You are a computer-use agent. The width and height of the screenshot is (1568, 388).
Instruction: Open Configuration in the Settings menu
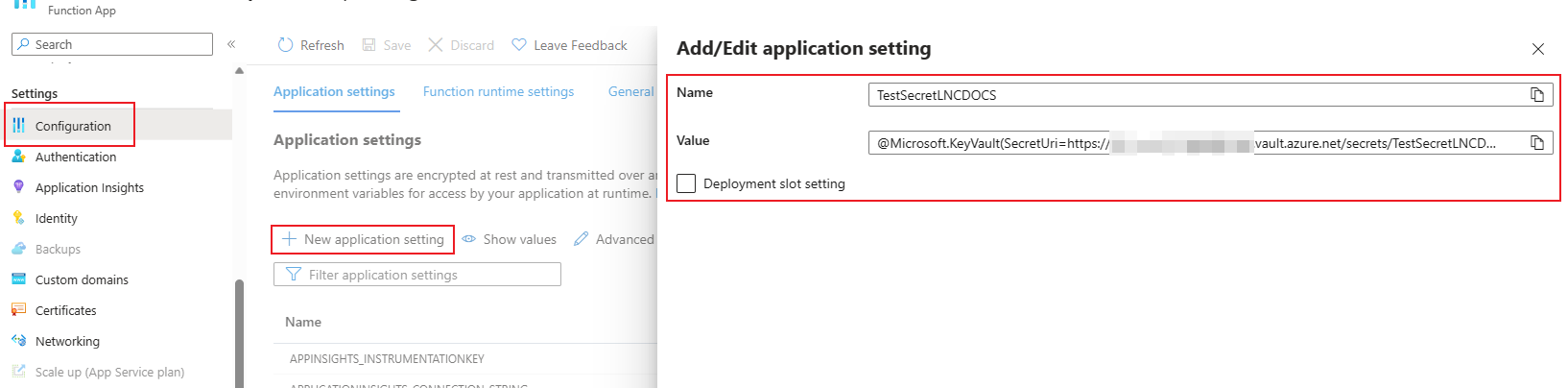(x=73, y=126)
